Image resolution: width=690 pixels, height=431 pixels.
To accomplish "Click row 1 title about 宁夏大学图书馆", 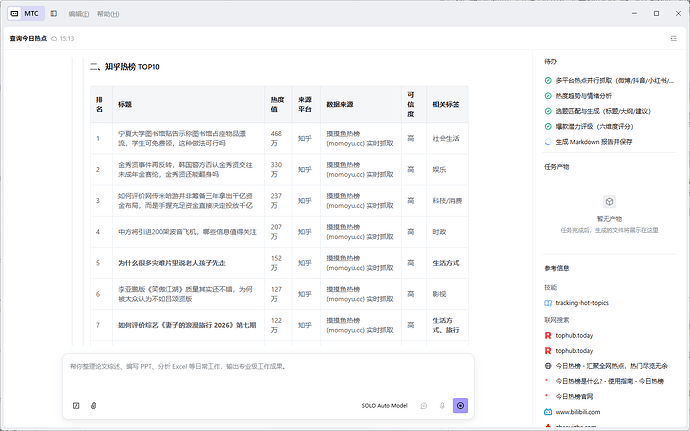I will tap(182, 138).
